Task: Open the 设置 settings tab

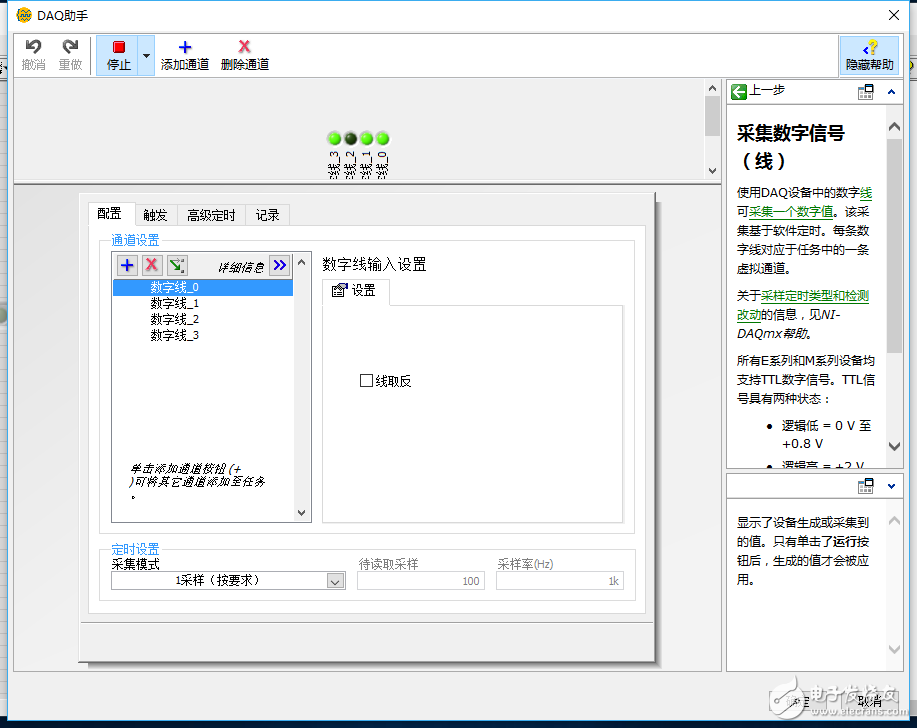Action: (355, 291)
